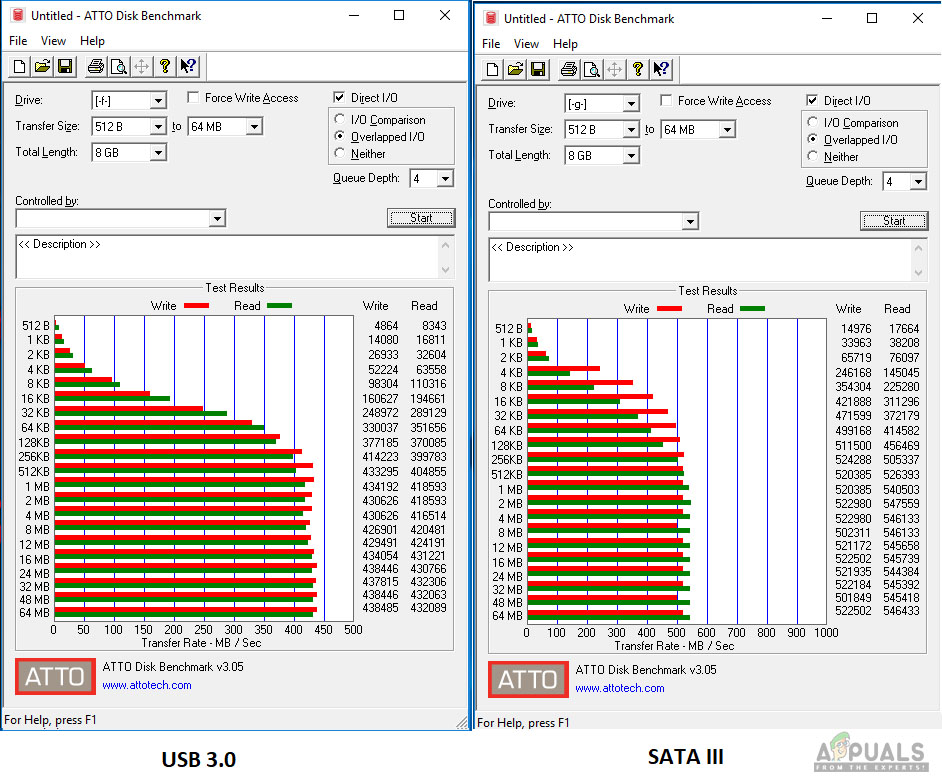Click About question mark icon in right window
942x782 pixels.
click(637, 69)
